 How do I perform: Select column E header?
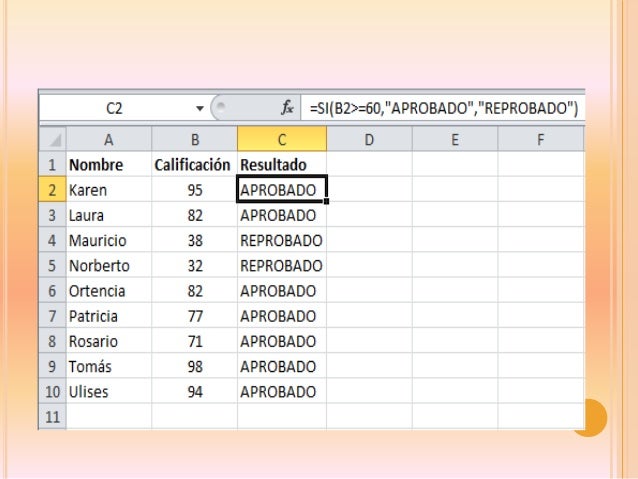[x=455, y=139]
